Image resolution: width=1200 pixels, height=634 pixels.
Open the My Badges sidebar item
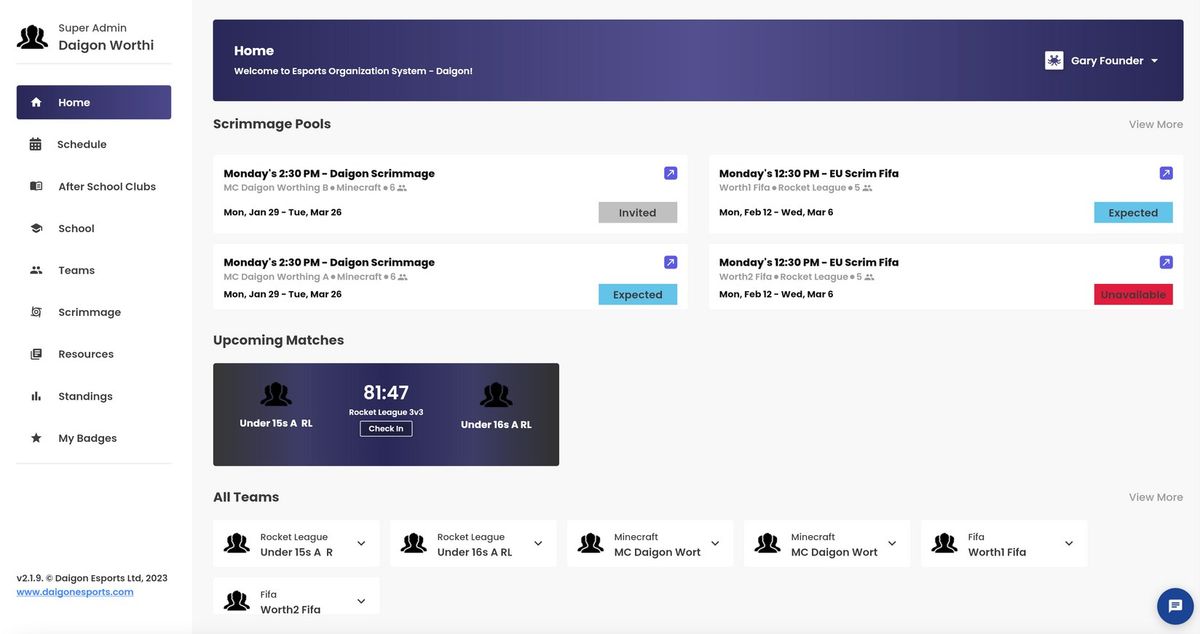[x=94, y=438]
